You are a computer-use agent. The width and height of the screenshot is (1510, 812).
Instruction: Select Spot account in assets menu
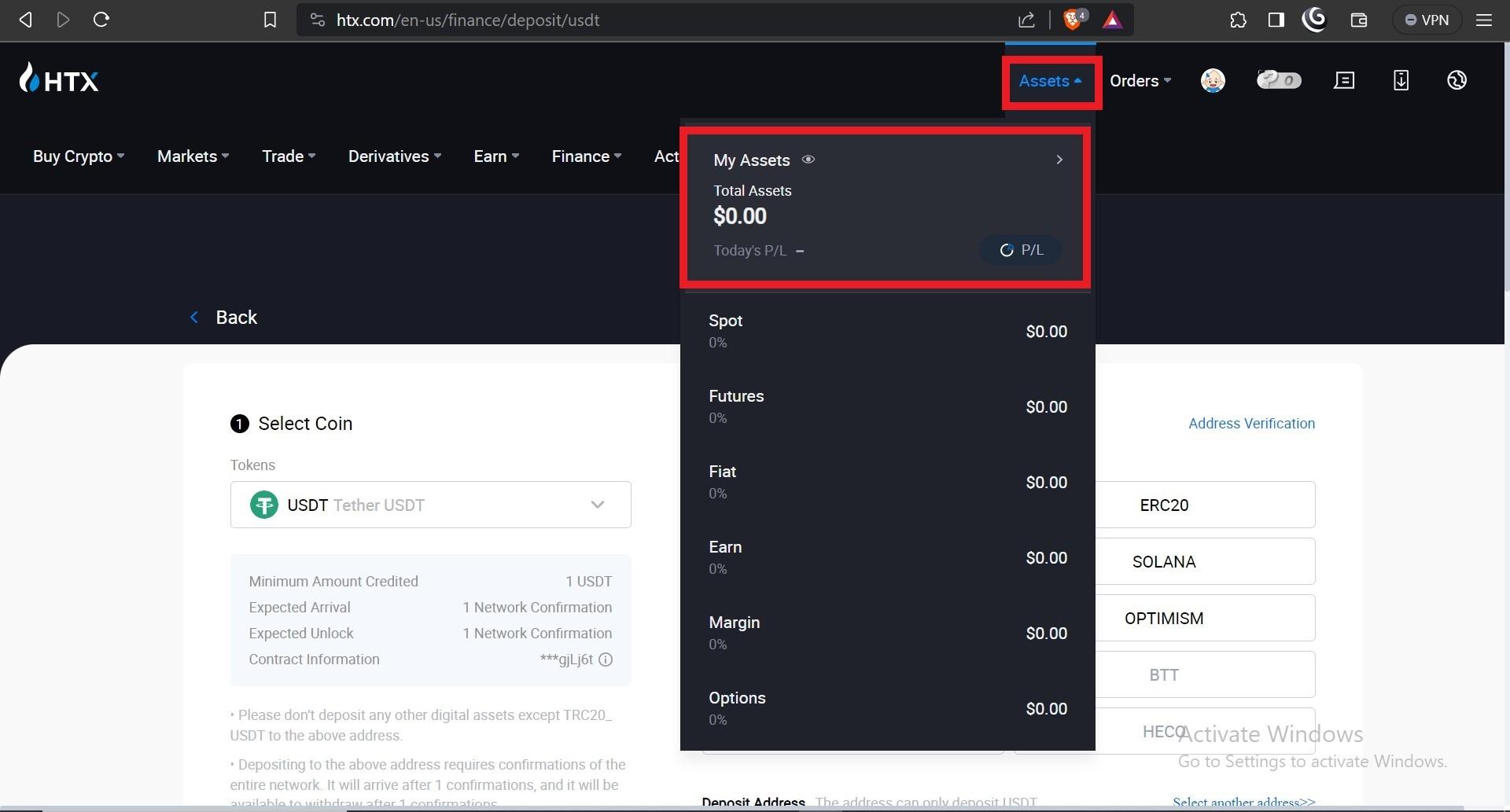point(888,331)
